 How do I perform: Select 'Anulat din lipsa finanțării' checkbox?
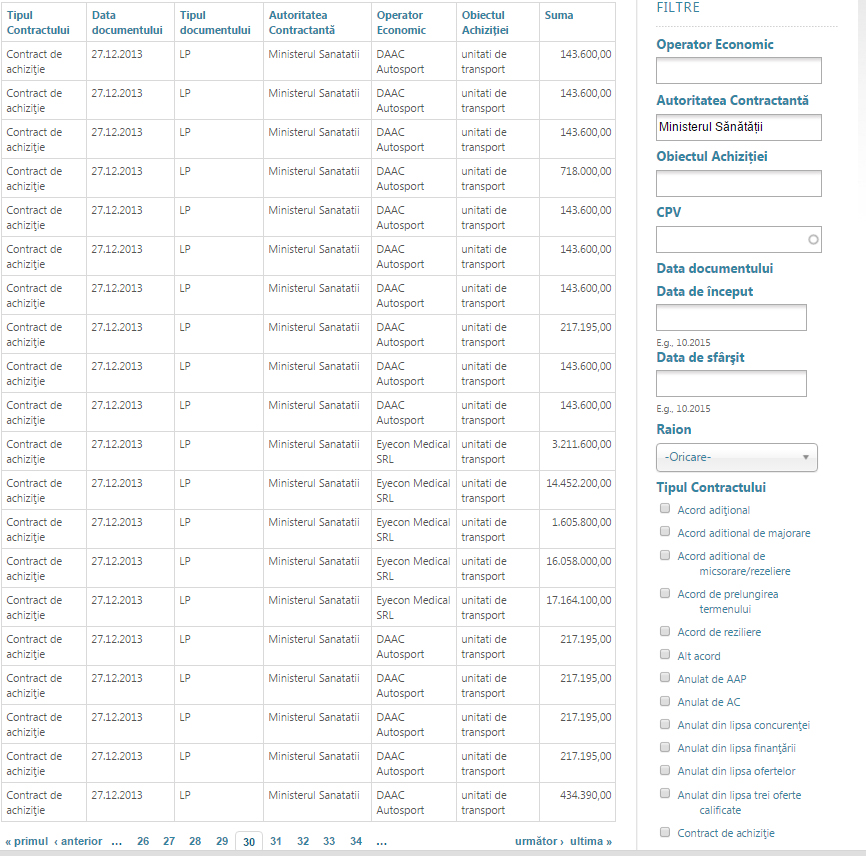[665, 747]
